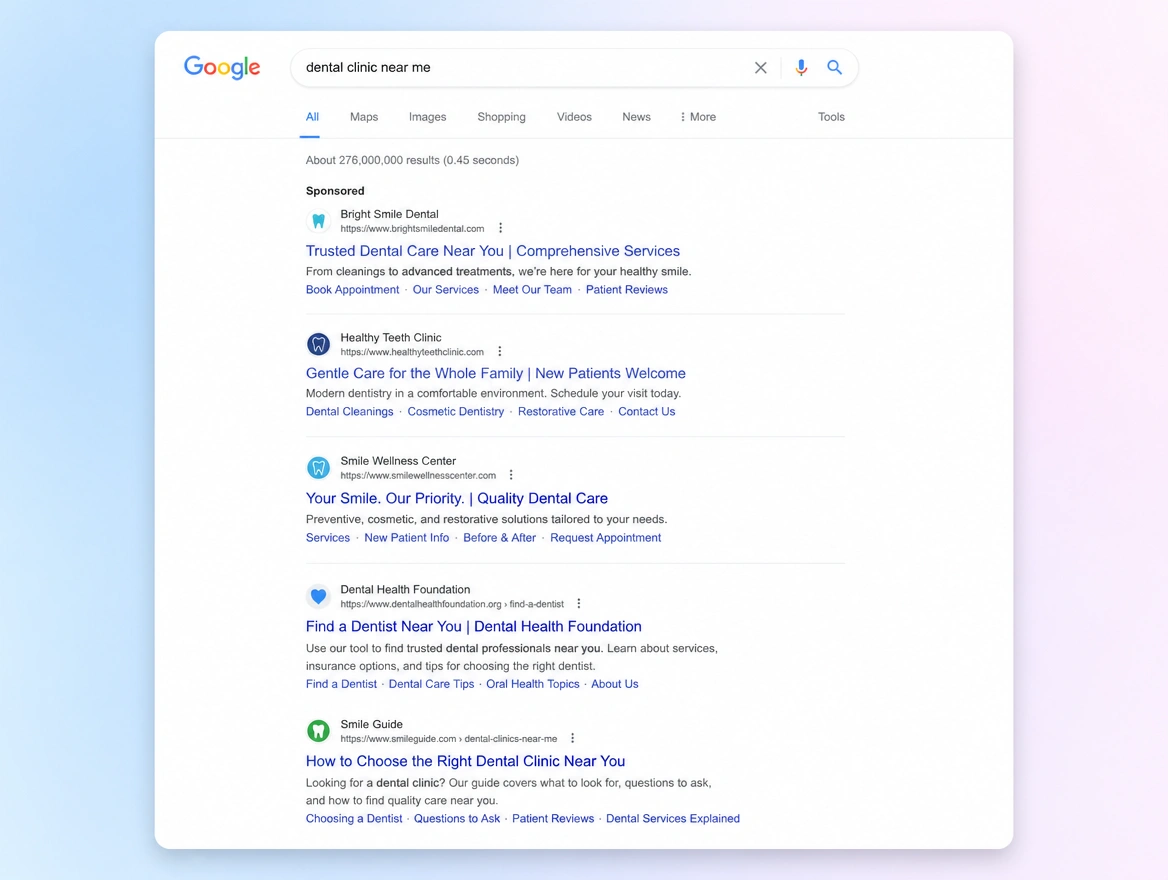1168x880 pixels.
Task: Open Find a Dentist Near You headline
Action: pos(473,627)
